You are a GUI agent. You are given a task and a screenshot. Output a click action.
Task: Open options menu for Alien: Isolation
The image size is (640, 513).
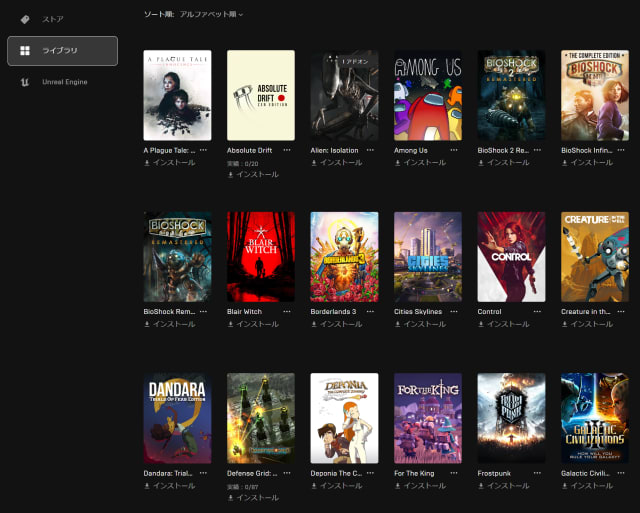click(370, 150)
